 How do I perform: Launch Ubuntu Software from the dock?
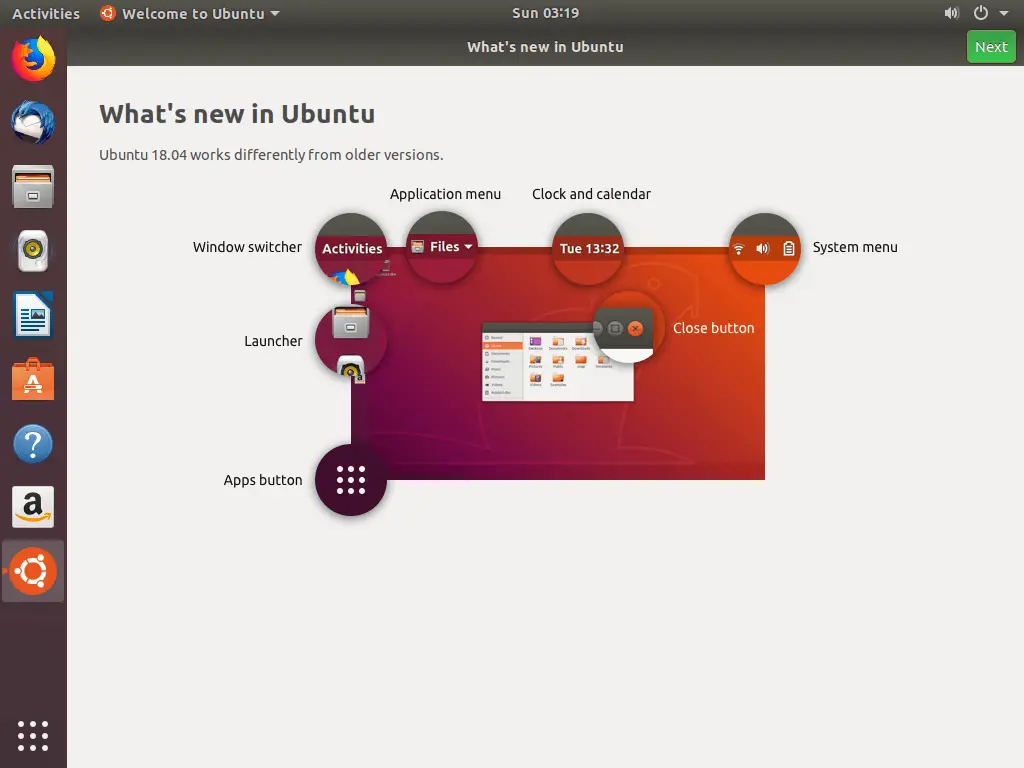(33, 378)
